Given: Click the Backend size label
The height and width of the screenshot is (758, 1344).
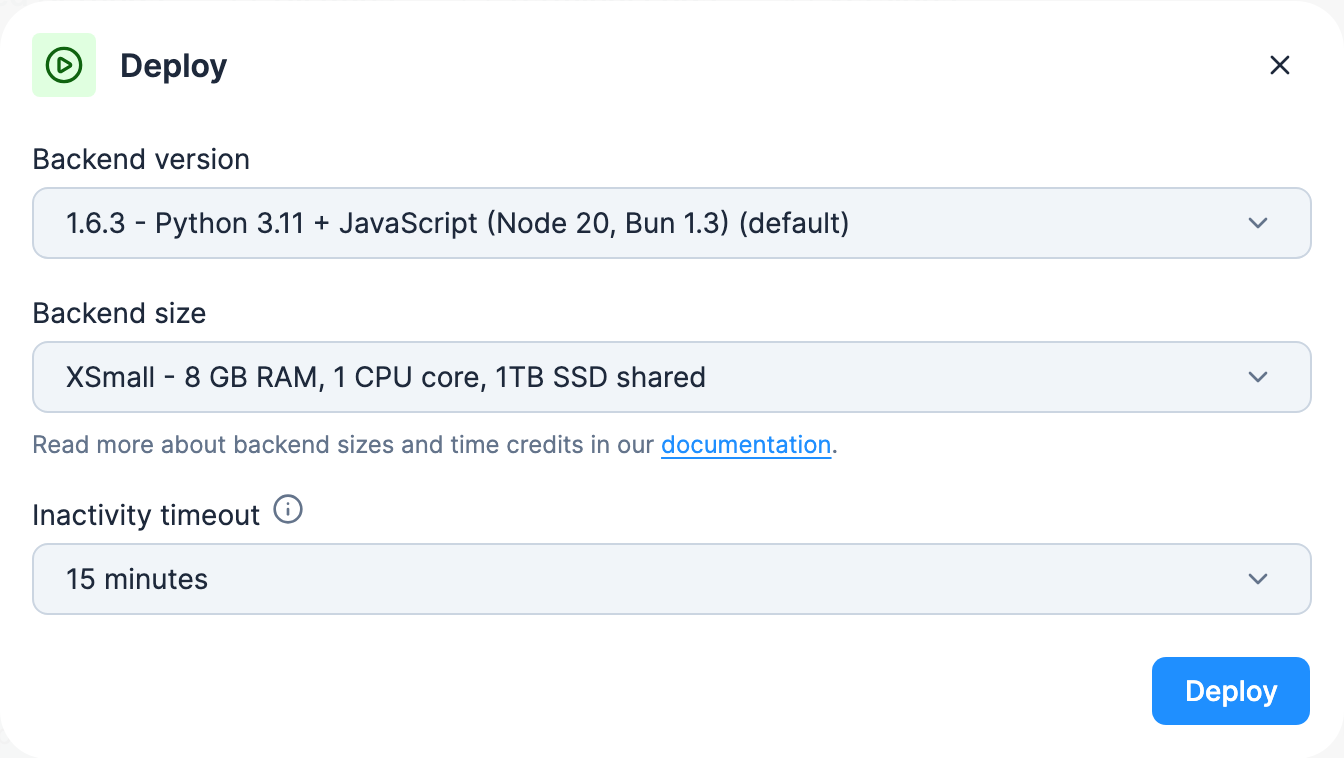Looking at the screenshot, I should (119, 313).
